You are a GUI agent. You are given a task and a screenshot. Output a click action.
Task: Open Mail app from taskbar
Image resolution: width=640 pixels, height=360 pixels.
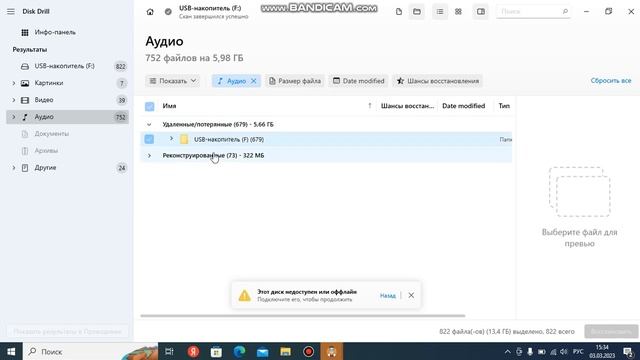(x=262, y=351)
